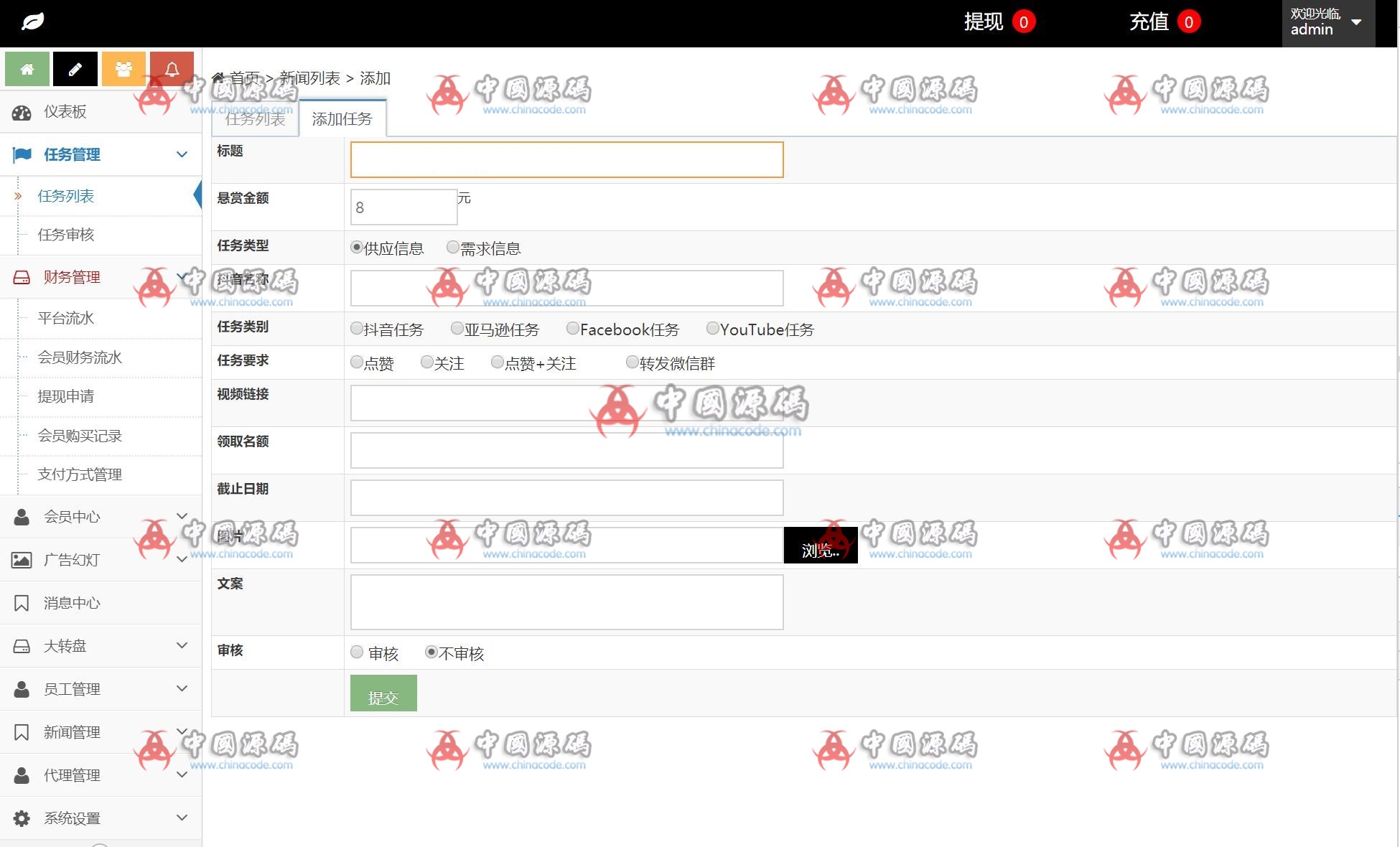Open 平台流水 sidebar item
Viewport: 1400px width, 847px height.
point(66,318)
